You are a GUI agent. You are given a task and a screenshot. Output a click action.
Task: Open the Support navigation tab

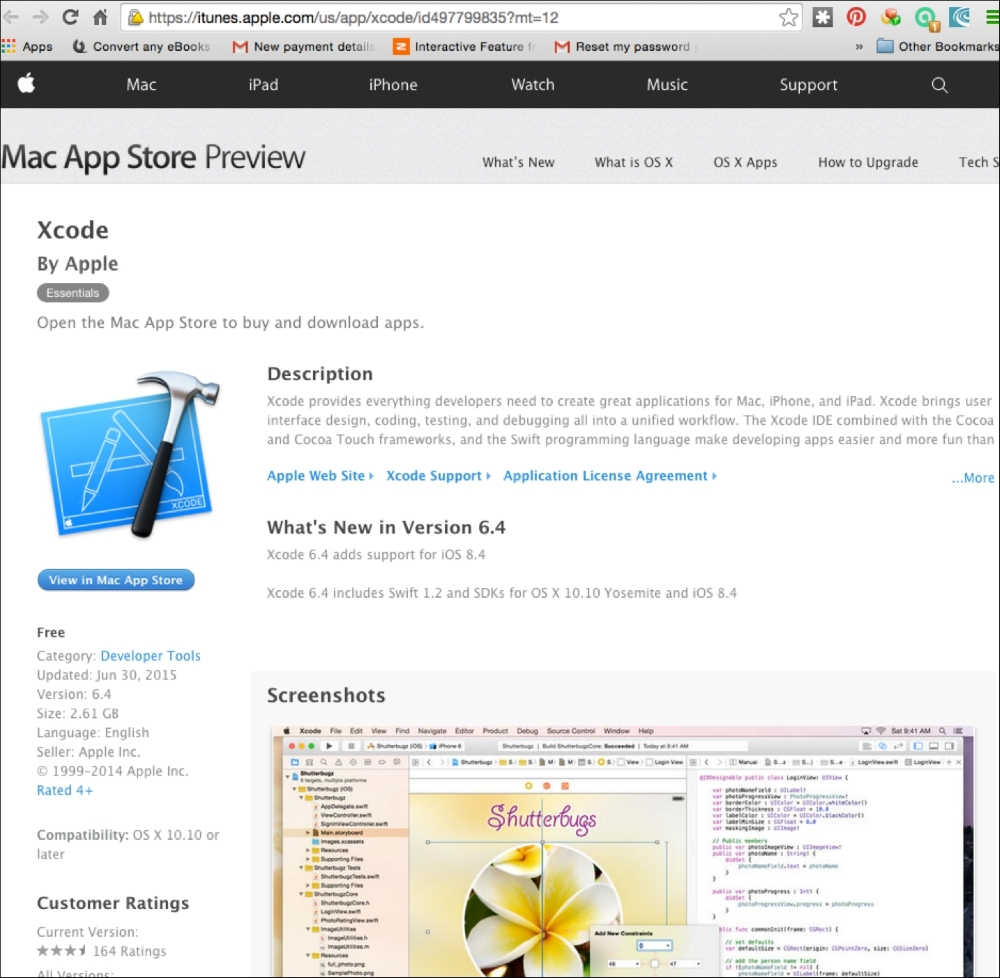808,85
